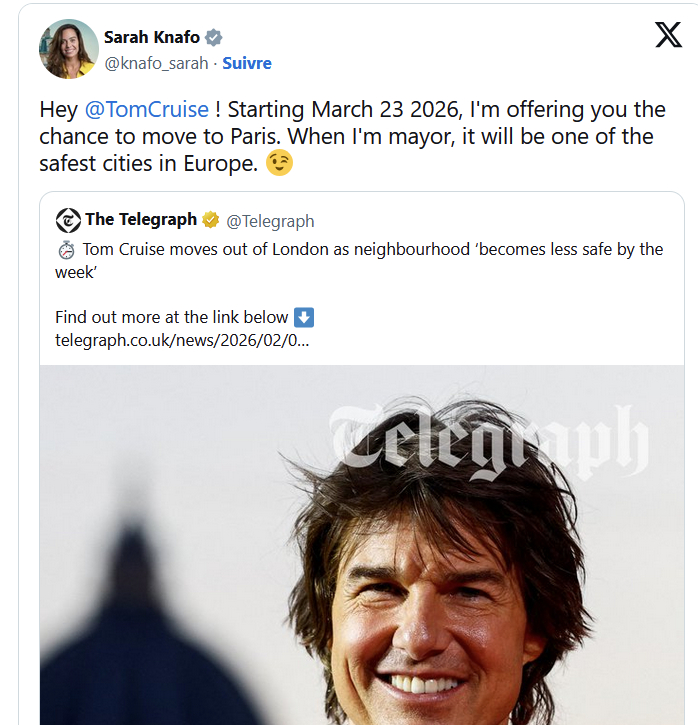Click the gold verified badge next to The Telegraph

(x=211, y=220)
